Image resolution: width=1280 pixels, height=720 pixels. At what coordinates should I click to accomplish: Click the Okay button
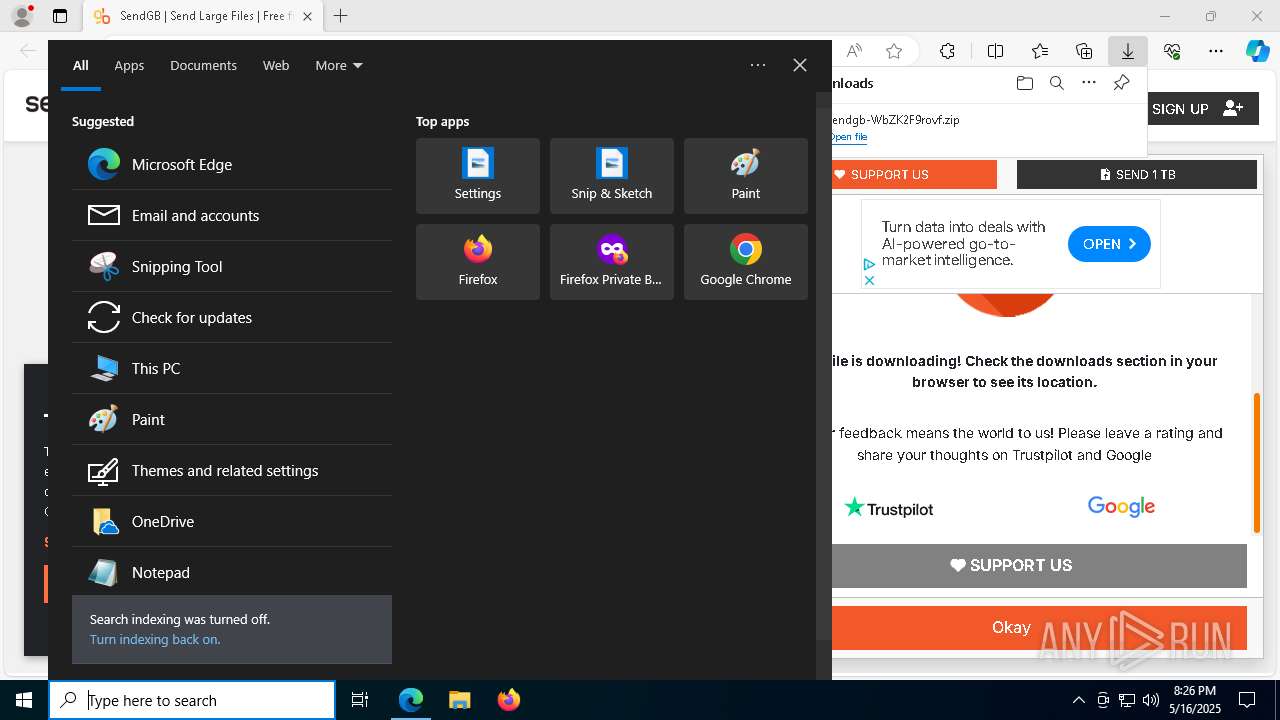pyautogui.click(x=1040, y=628)
